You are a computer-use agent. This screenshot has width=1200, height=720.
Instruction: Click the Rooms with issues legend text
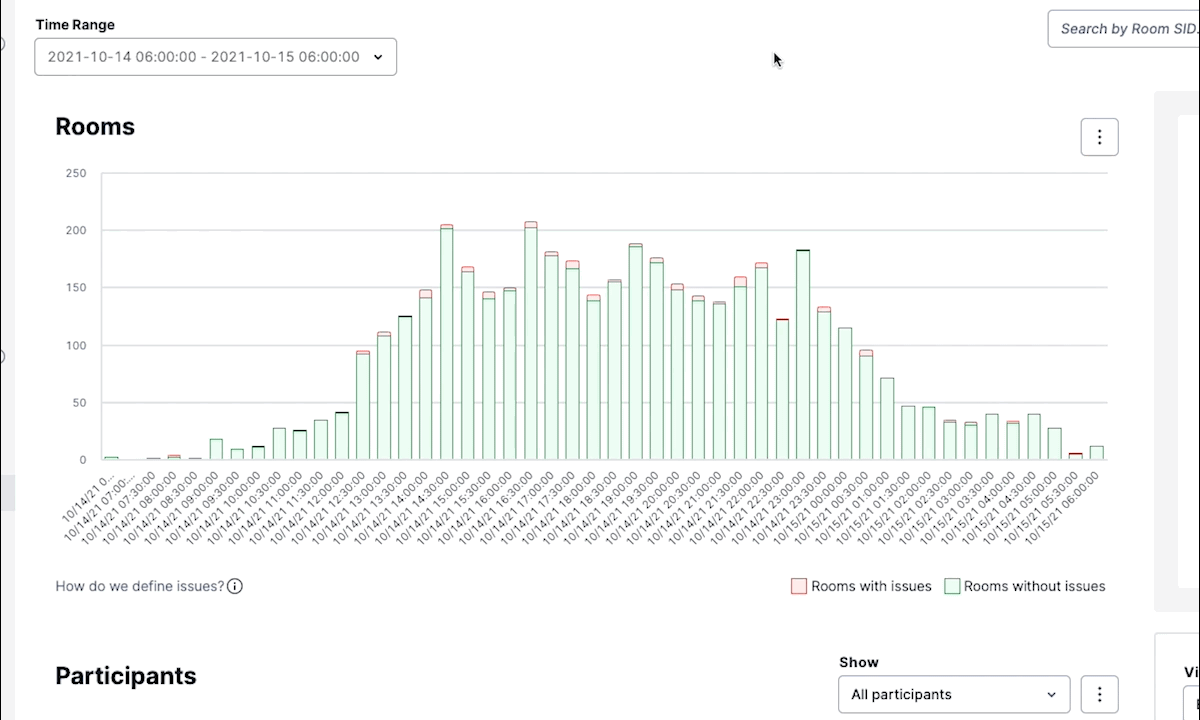click(872, 586)
